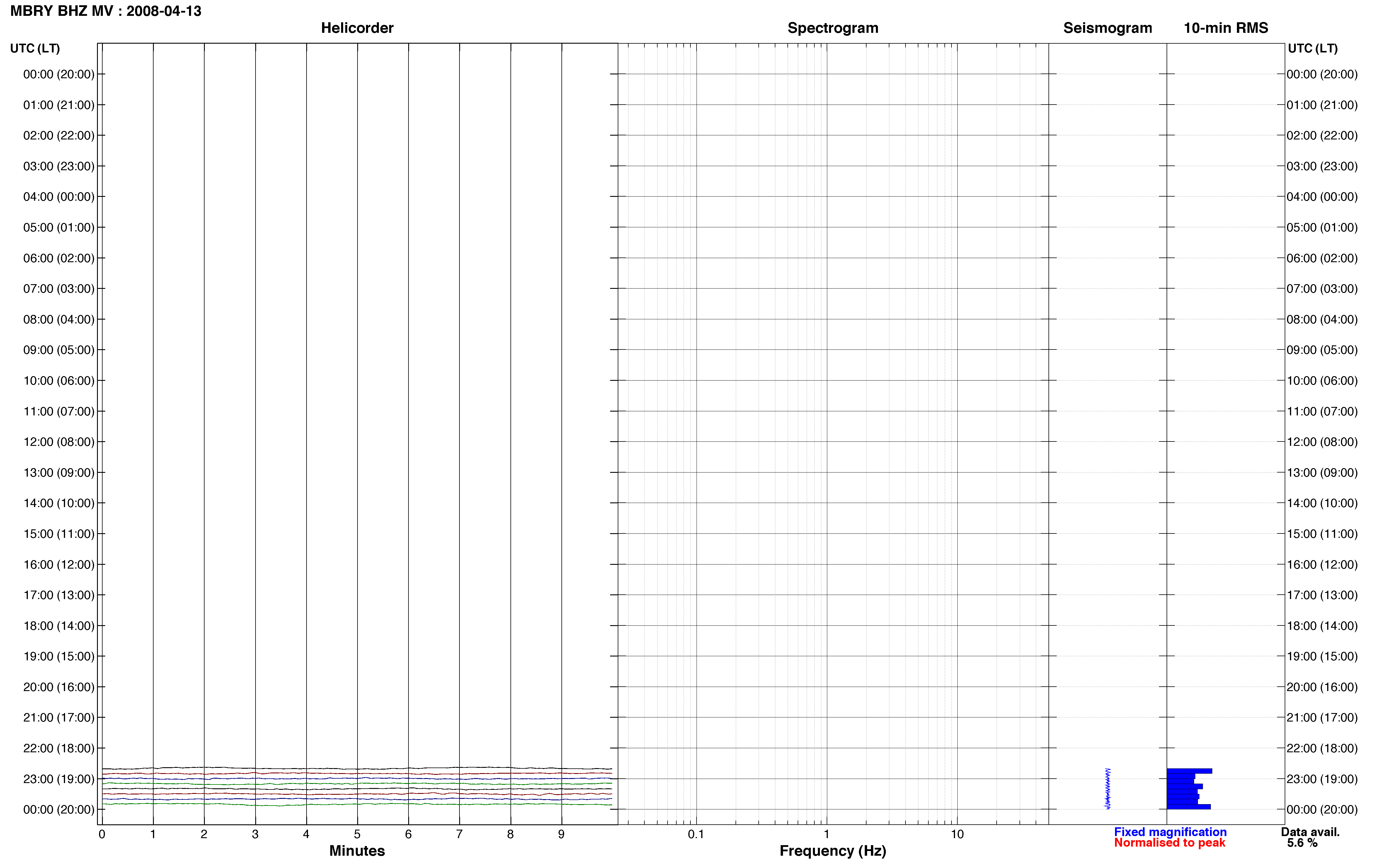Click '01:00 (21:00)' on the helicorder time axis
This screenshot has height=868, width=1389.
coord(59,105)
